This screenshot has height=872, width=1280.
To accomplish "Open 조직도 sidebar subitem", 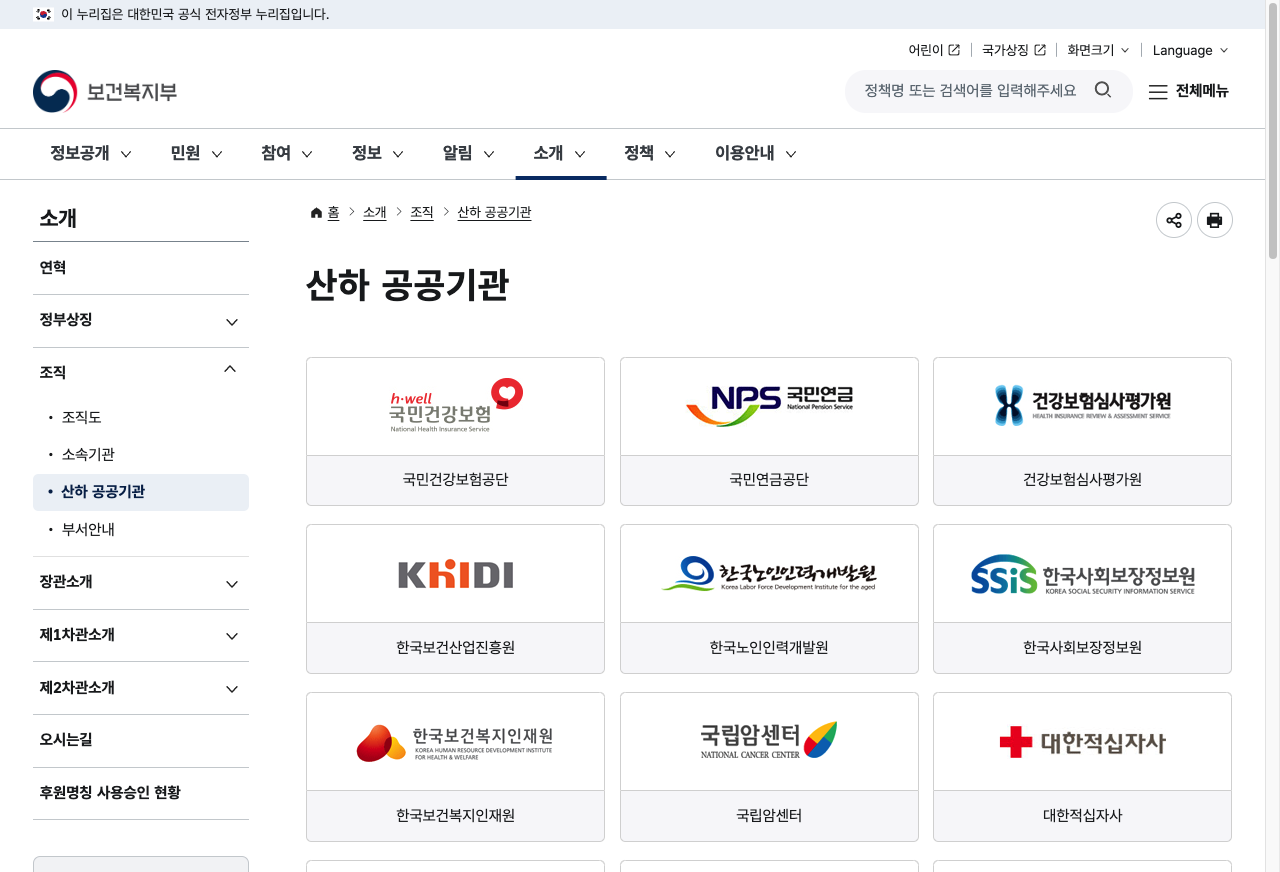I will coord(82,417).
